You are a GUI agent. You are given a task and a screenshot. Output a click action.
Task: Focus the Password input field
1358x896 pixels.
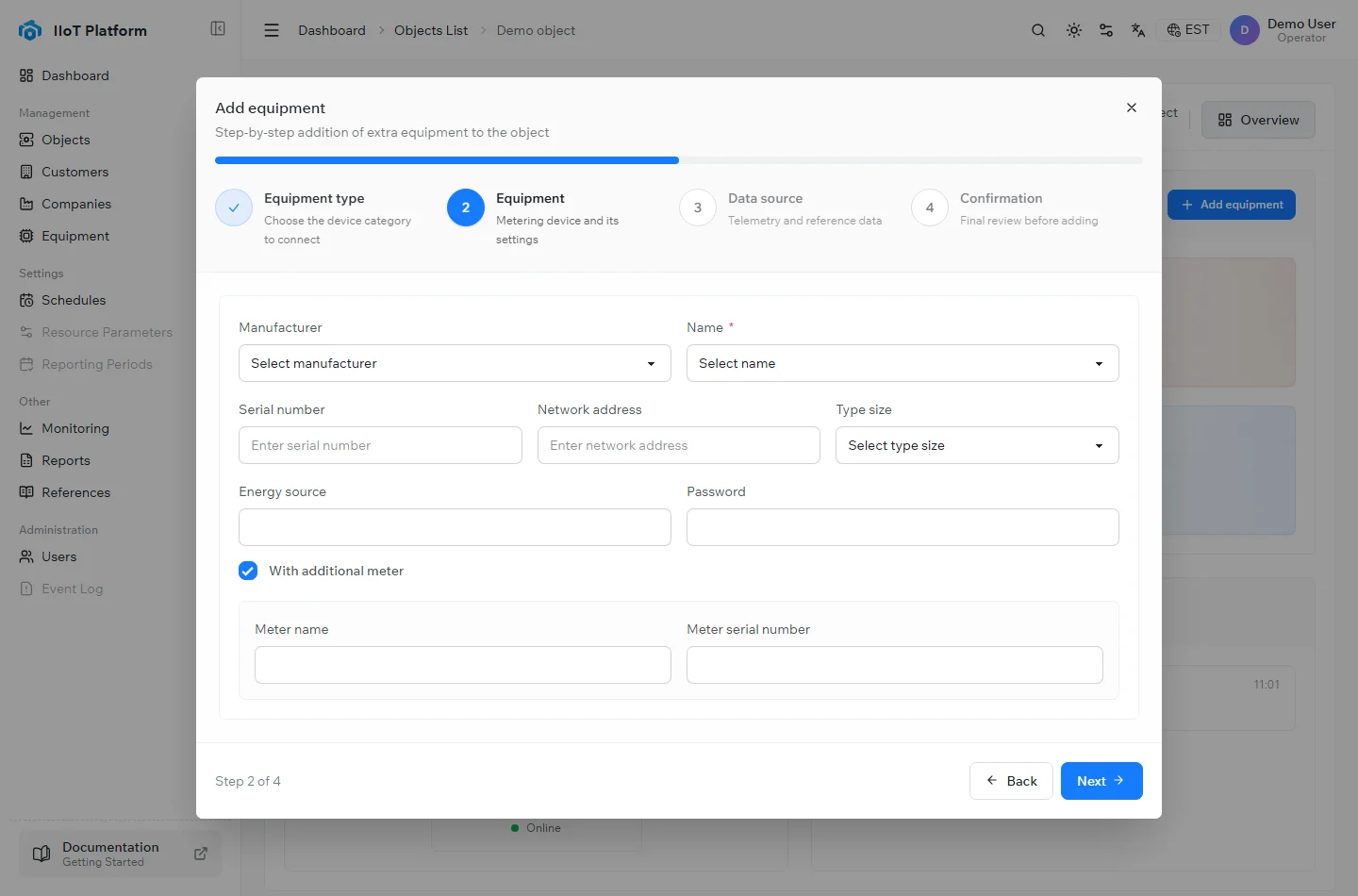pos(903,527)
